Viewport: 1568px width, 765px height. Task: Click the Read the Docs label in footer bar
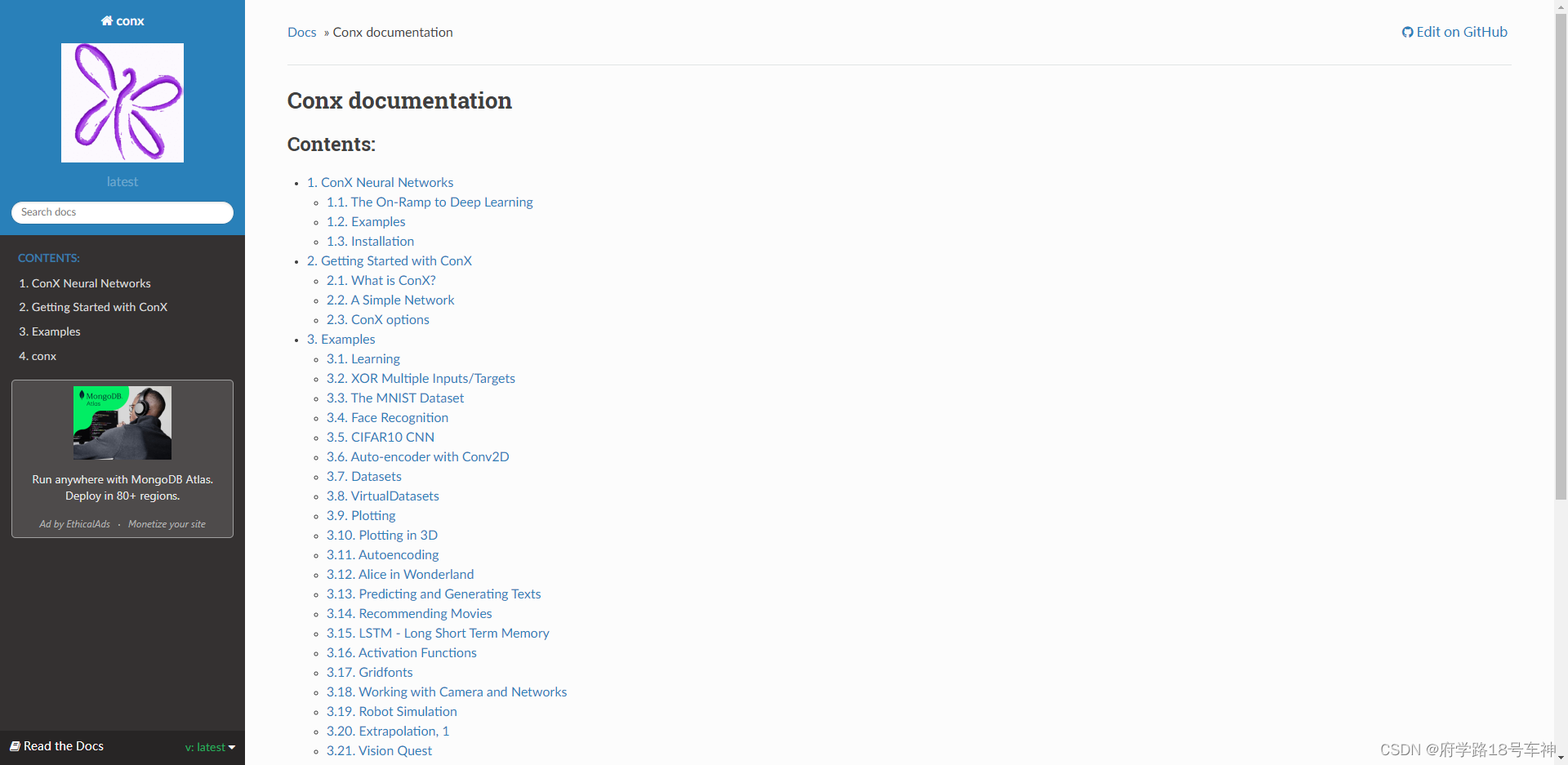64,746
